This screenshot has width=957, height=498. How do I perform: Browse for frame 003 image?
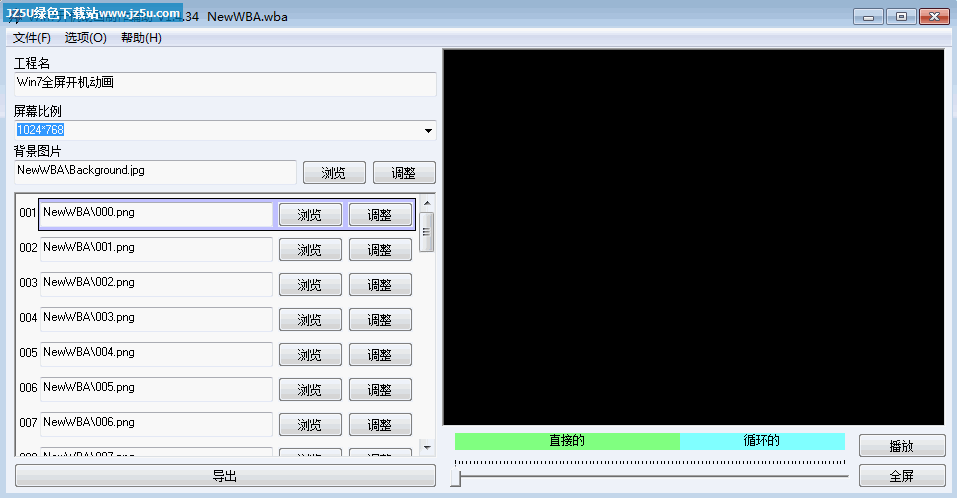(x=310, y=285)
